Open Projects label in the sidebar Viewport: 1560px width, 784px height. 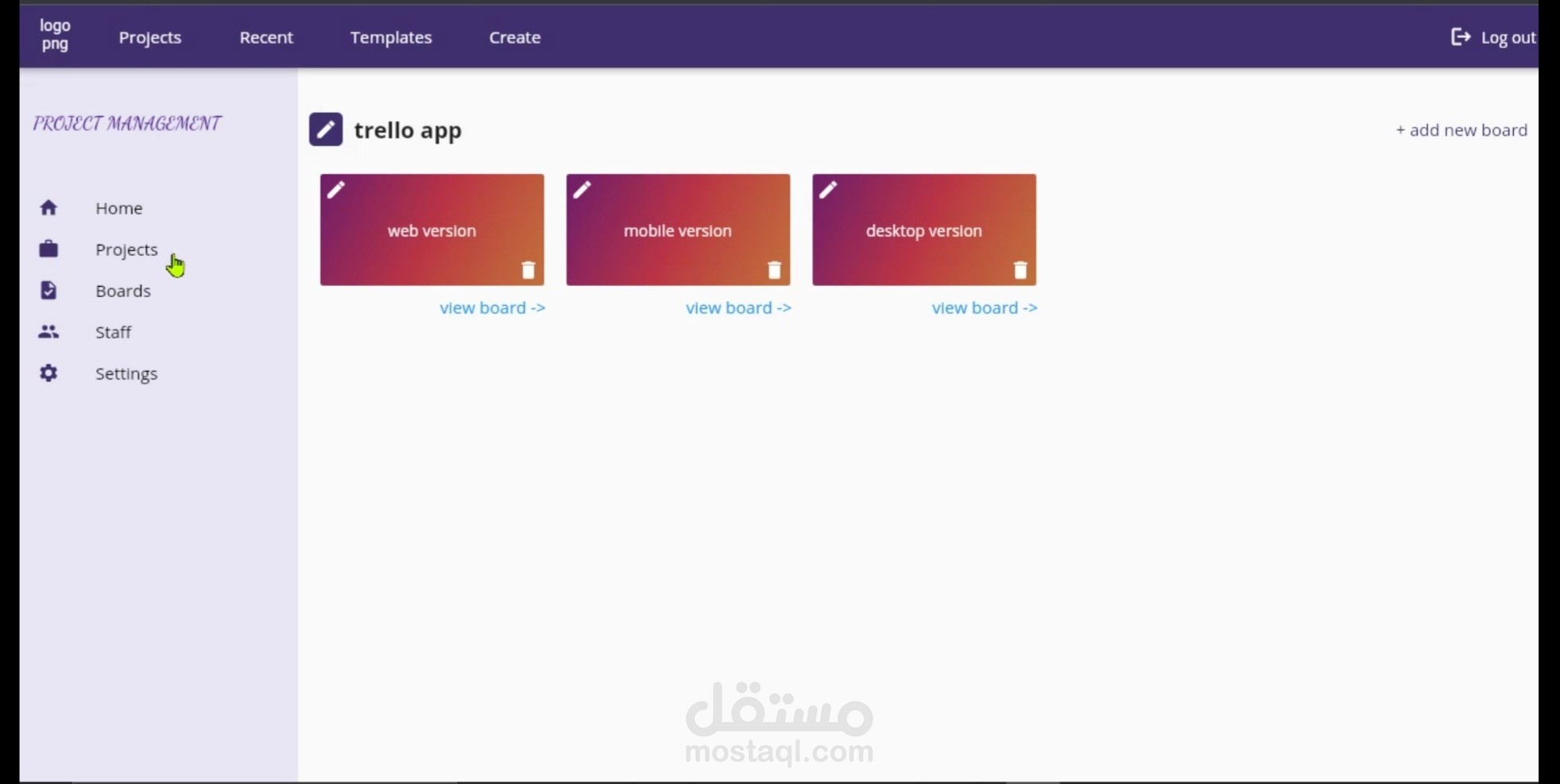126,249
